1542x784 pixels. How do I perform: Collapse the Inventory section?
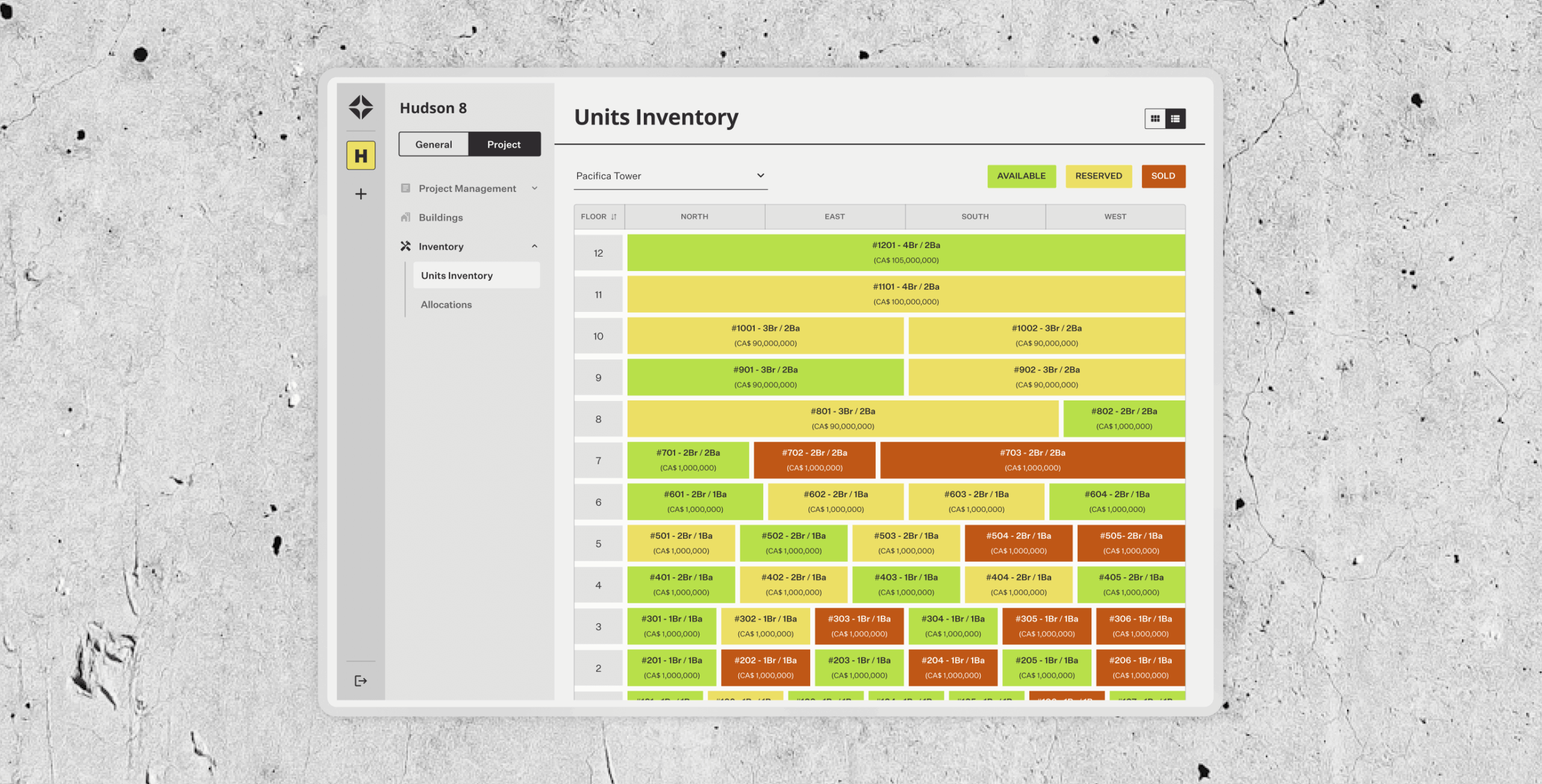(534, 246)
